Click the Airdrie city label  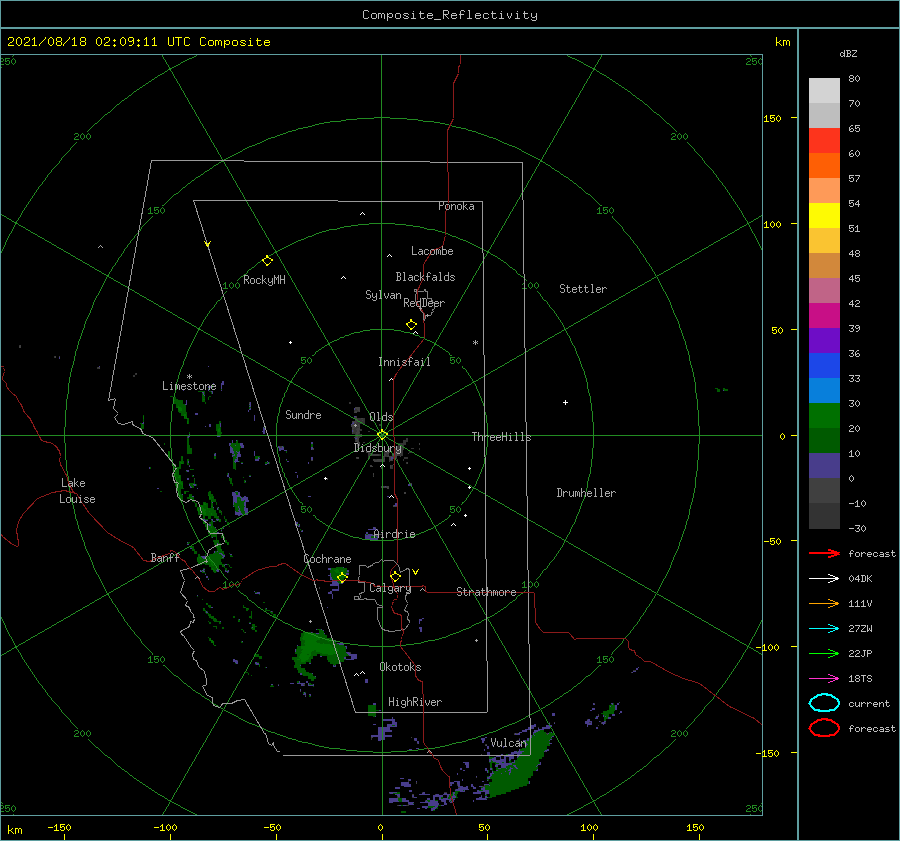[394, 534]
